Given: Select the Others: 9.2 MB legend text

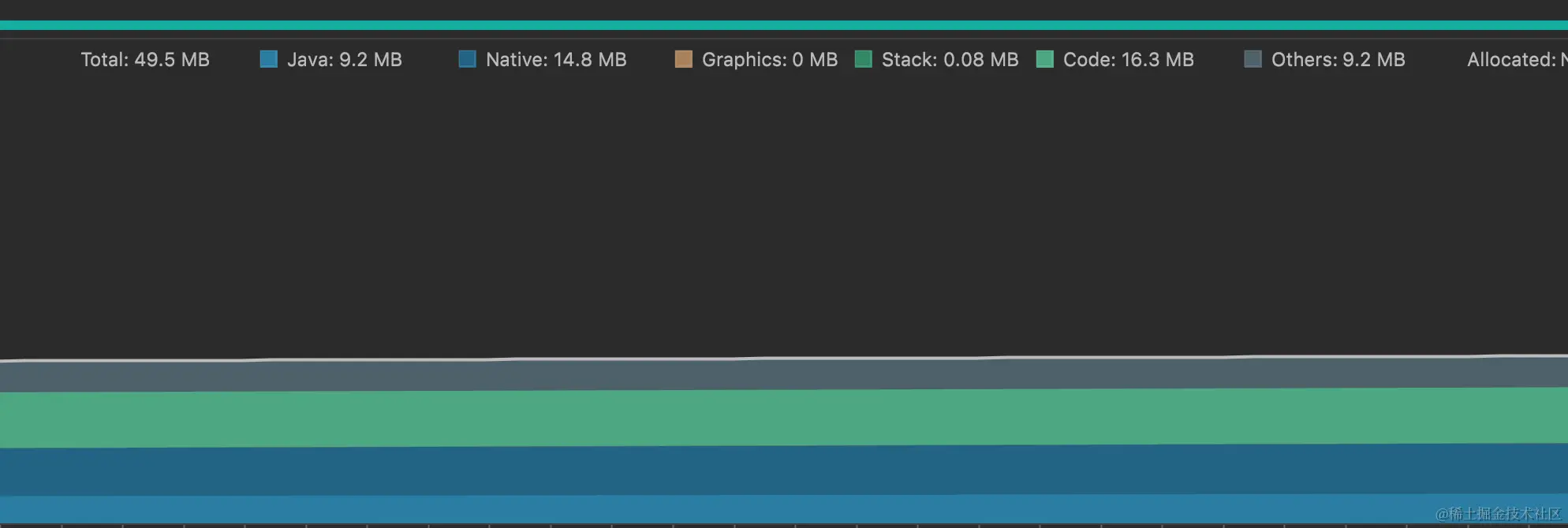Looking at the screenshot, I should pos(1338,60).
